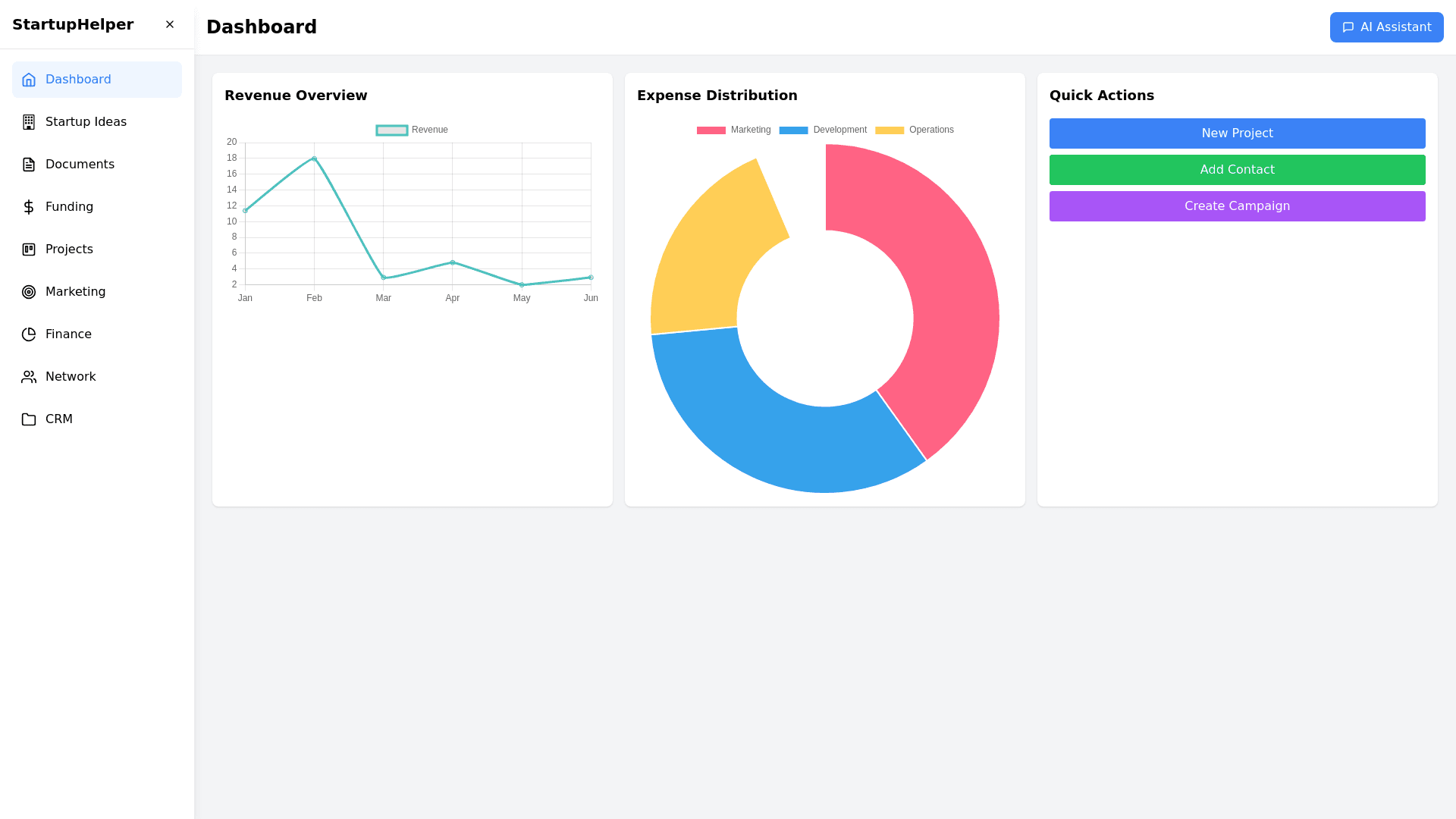This screenshot has height=819, width=1456.
Task: Click the Startup Ideas building icon
Action: [29, 122]
